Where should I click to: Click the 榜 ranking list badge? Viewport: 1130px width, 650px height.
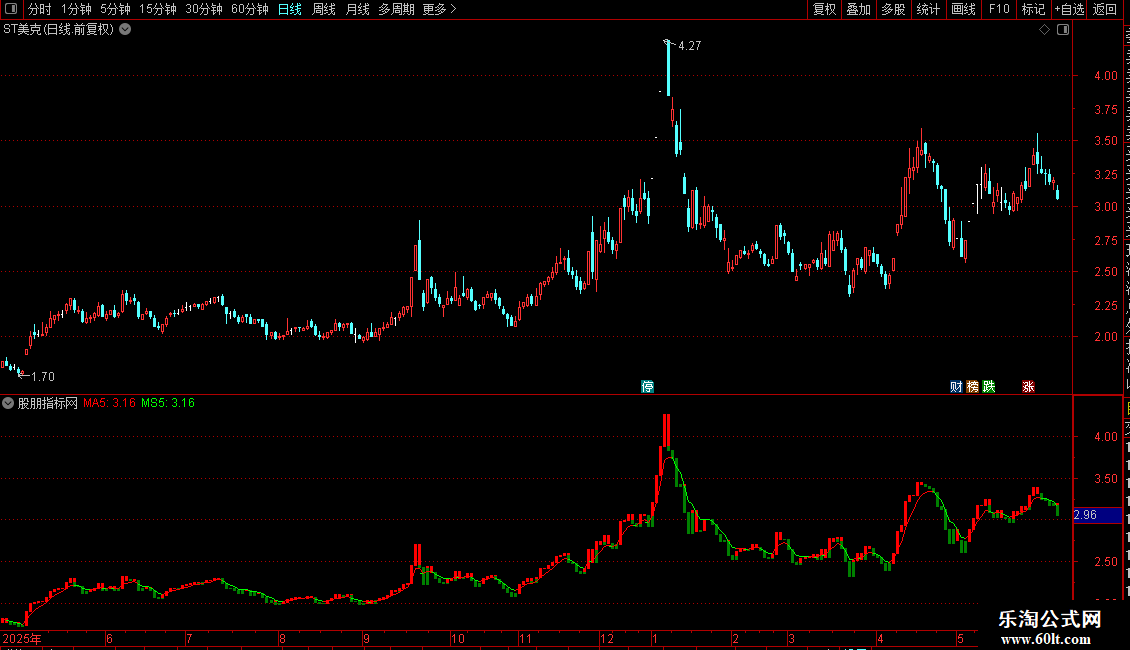pos(972,387)
